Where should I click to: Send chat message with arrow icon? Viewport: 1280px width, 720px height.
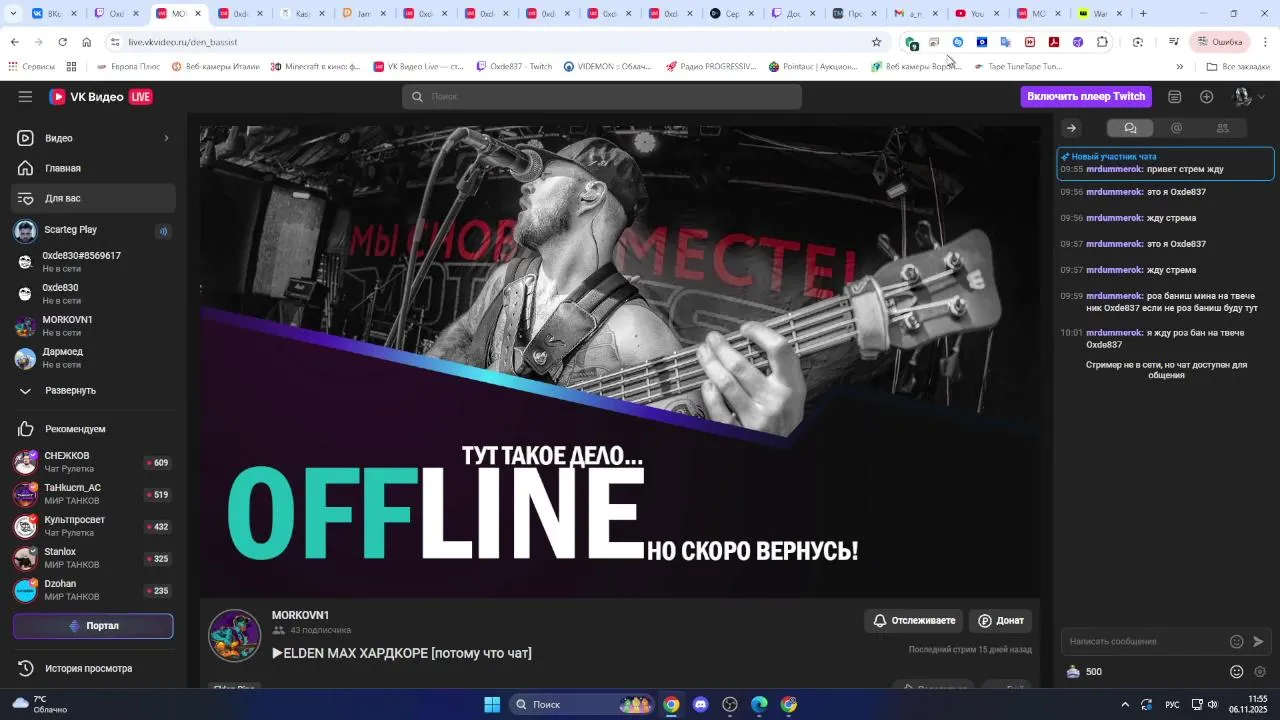point(1259,642)
